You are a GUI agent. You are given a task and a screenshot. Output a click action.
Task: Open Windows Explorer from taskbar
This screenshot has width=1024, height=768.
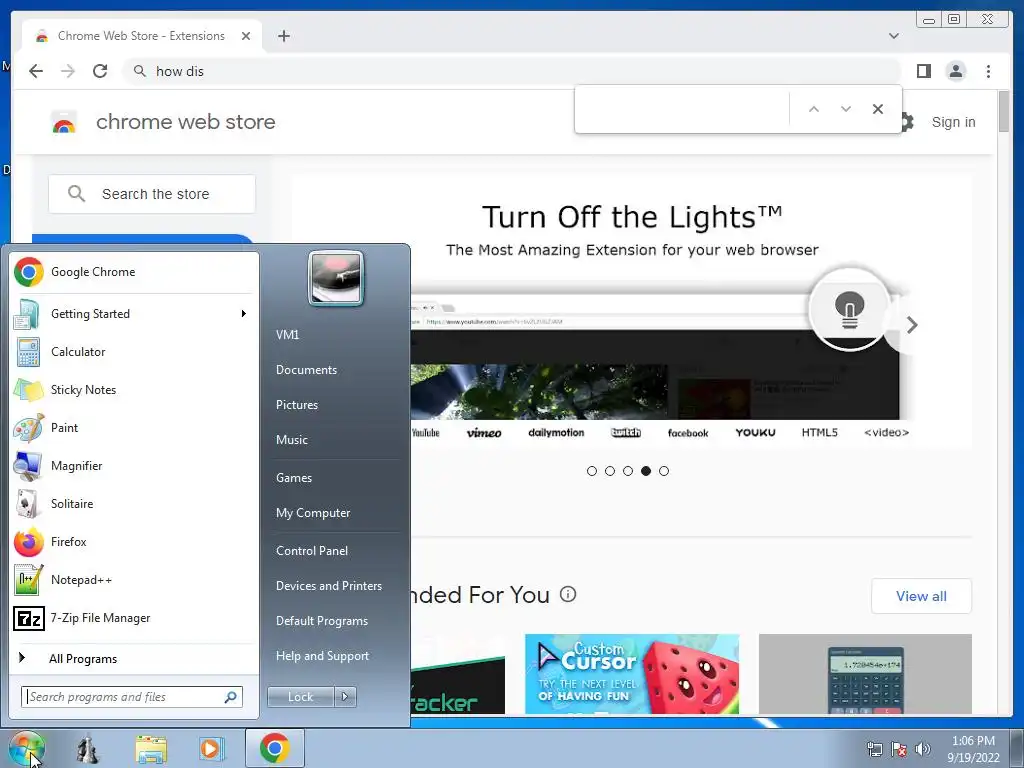coord(151,749)
